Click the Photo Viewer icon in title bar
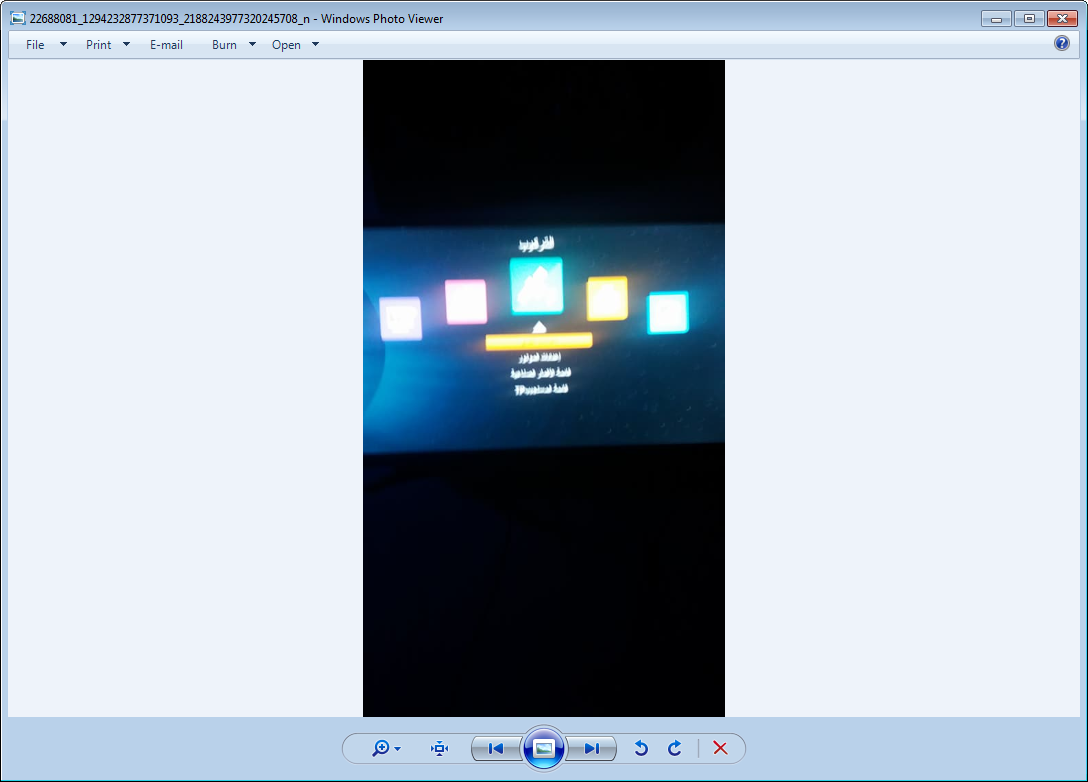1088x782 pixels. (17, 18)
